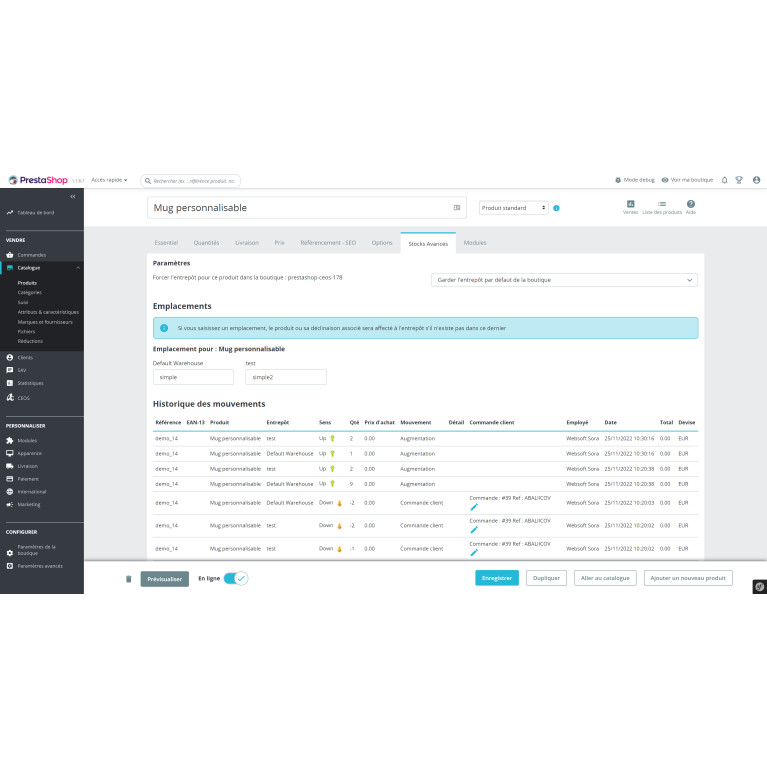Click the trash delete product icon
767x767 pixels.
(x=128, y=578)
